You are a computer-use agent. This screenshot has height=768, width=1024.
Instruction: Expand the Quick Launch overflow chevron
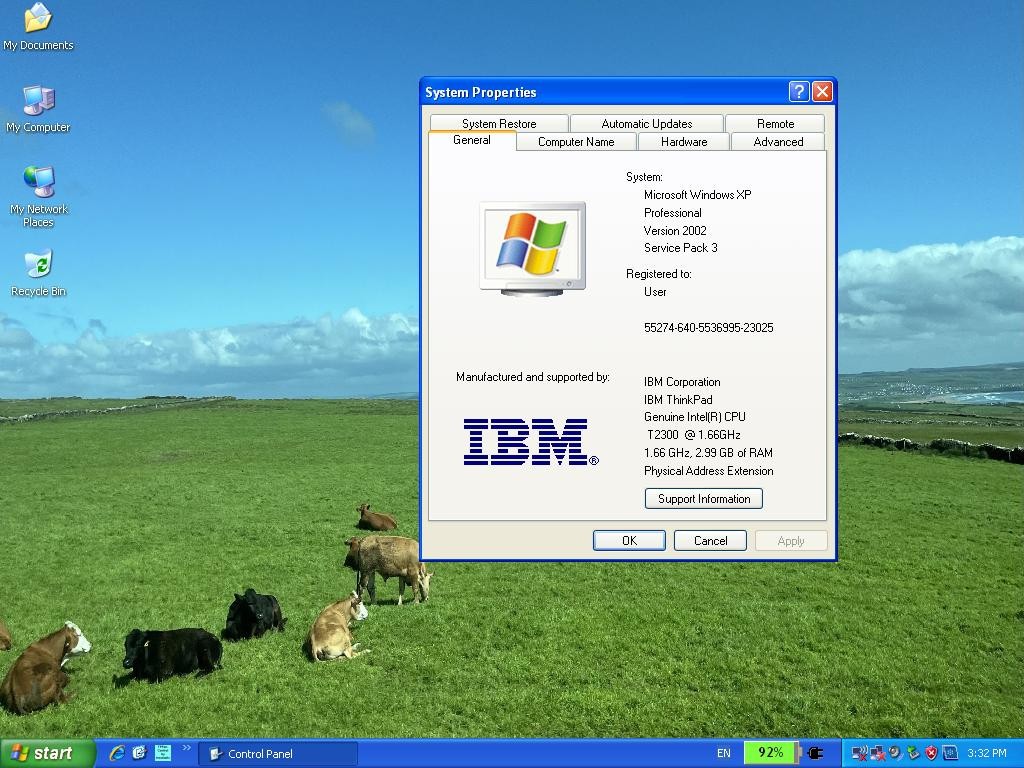(186, 748)
